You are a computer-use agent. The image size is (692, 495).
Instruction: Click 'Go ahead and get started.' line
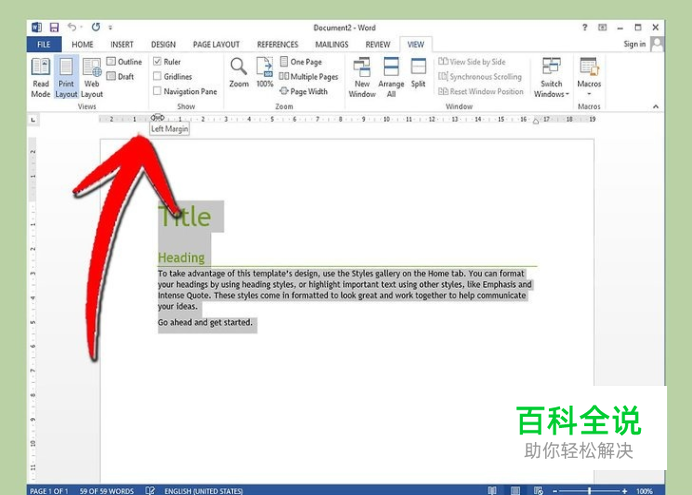click(x=205, y=322)
